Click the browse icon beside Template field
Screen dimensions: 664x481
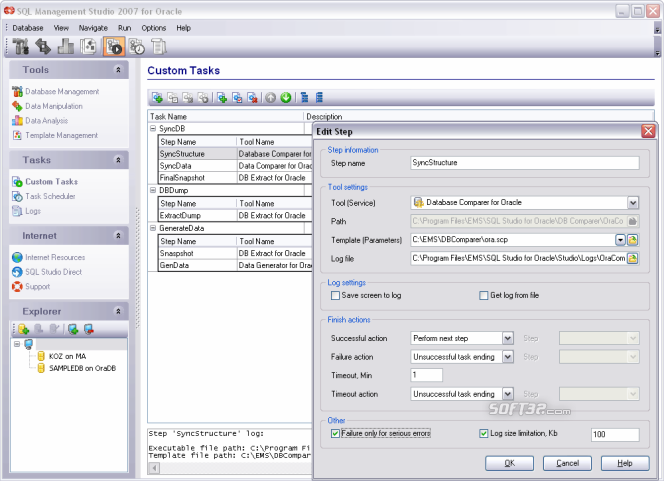(632, 240)
